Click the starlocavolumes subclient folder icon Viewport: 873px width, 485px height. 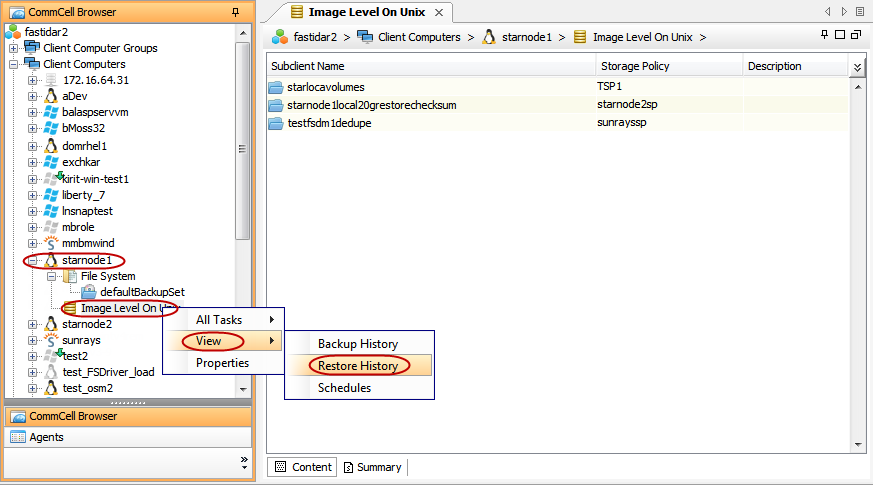click(x=276, y=87)
